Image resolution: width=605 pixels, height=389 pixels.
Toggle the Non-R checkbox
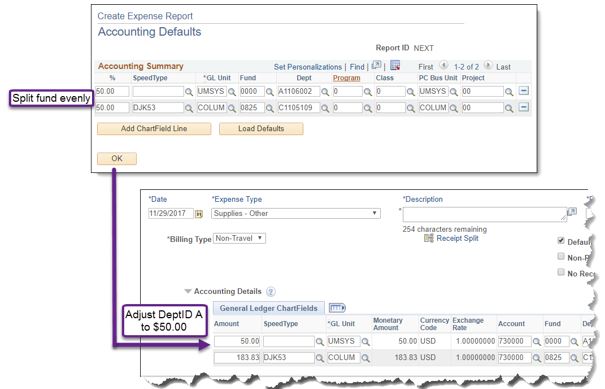pyautogui.click(x=561, y=256)
